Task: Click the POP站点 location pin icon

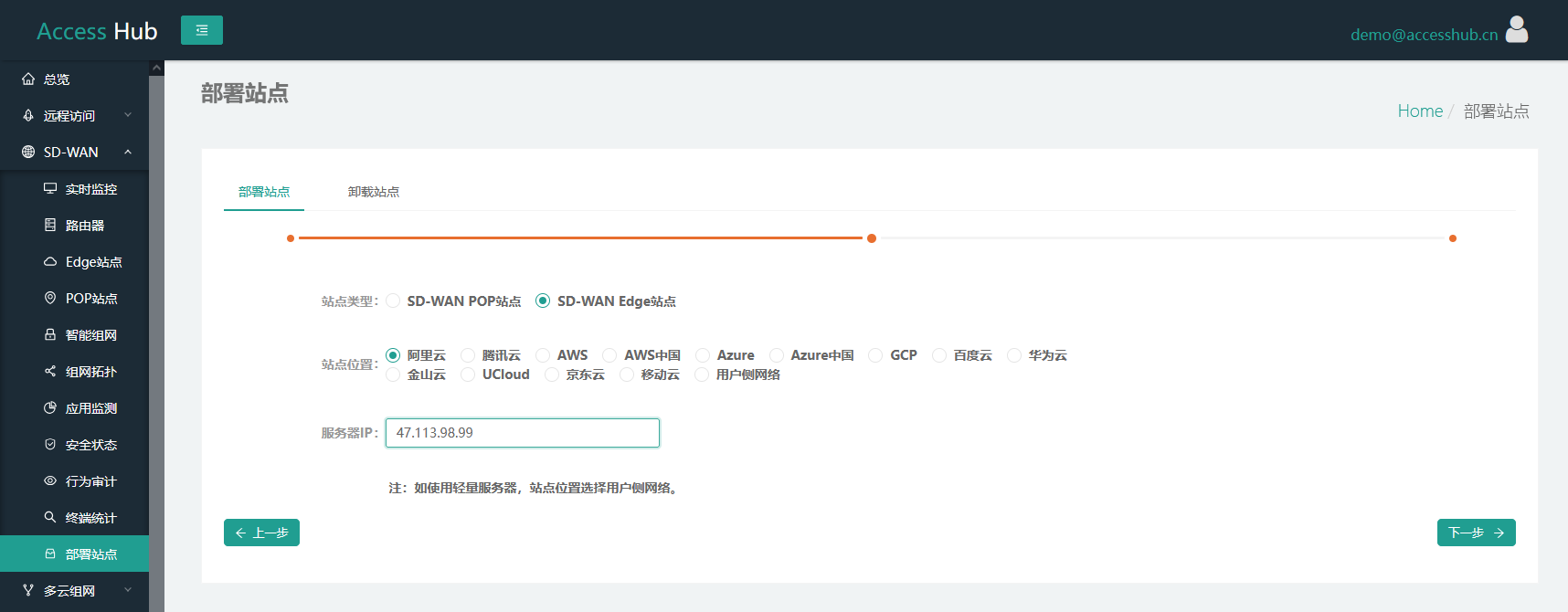Action: 50,299
